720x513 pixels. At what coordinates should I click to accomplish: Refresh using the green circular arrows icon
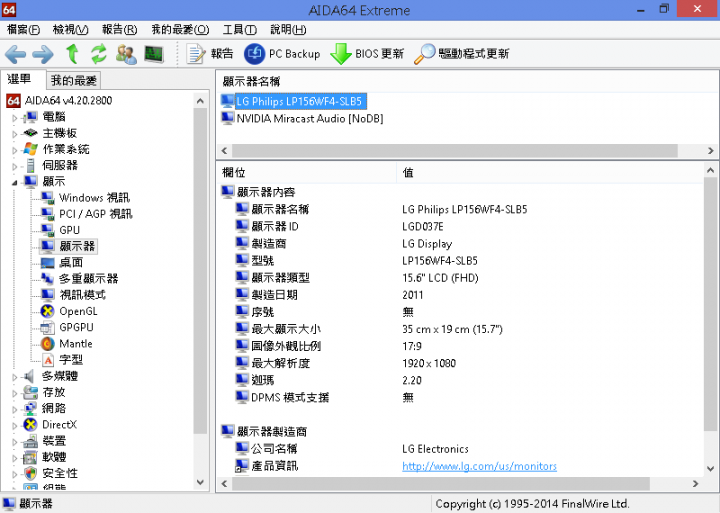pos(98,54)
